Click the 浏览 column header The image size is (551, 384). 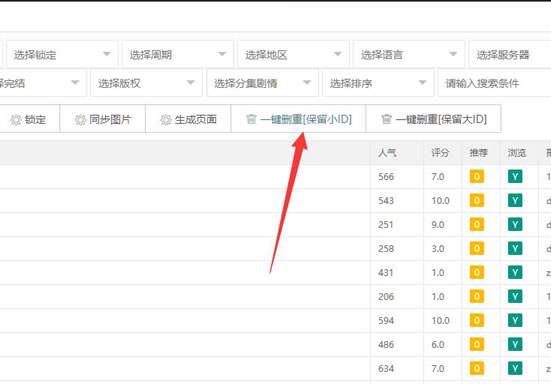click(x=517, y=153)
